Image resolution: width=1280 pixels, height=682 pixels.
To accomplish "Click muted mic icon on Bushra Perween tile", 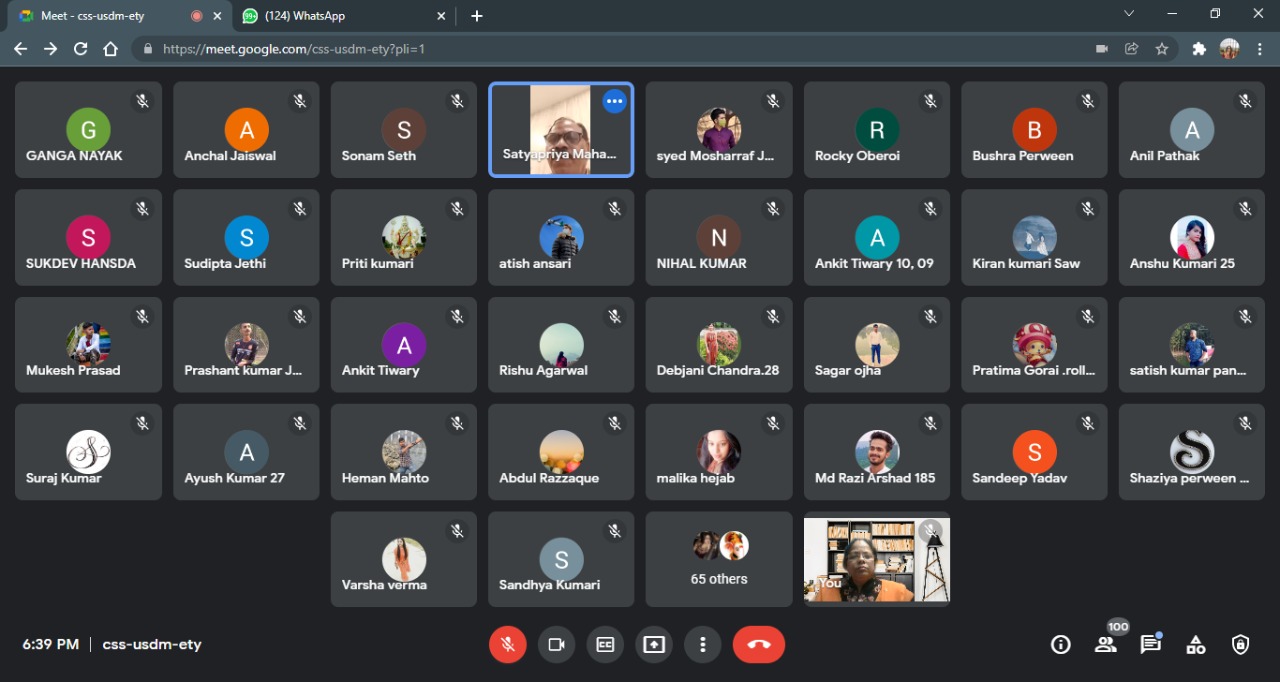I will [1087, 101].
